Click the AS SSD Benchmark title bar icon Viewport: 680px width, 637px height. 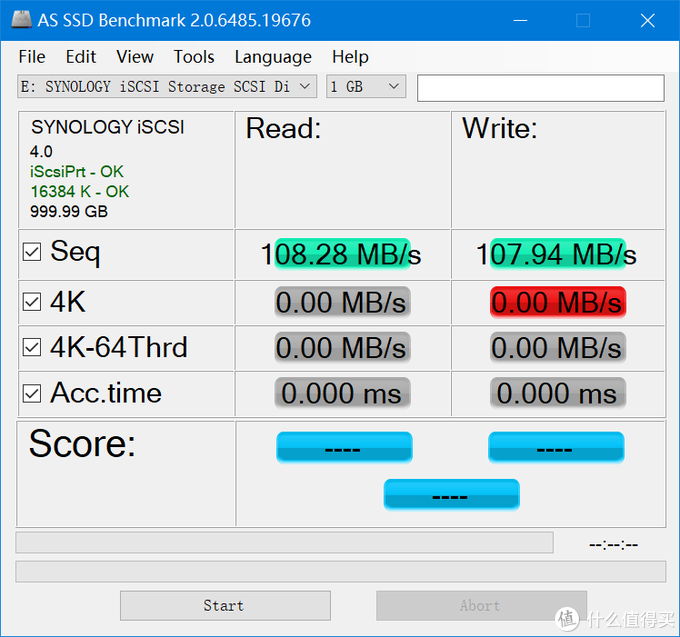tap(21, 20)
